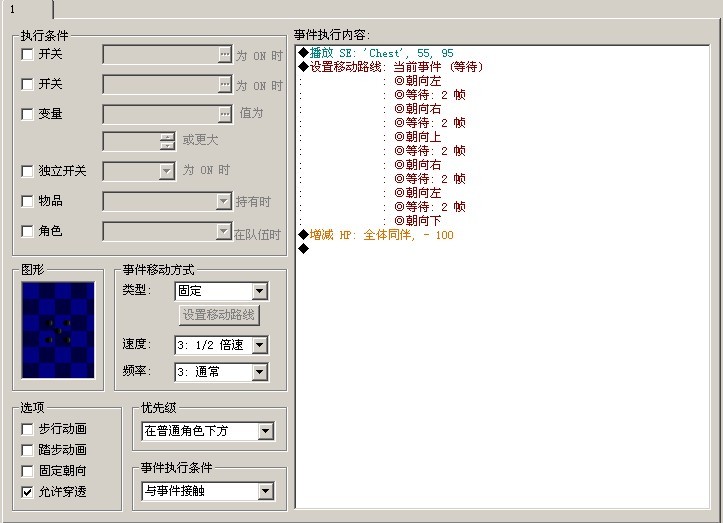Enable the 物品 condition checkbox
The height and width of the screenshot is (523, 723).
[x=27, y=201]
